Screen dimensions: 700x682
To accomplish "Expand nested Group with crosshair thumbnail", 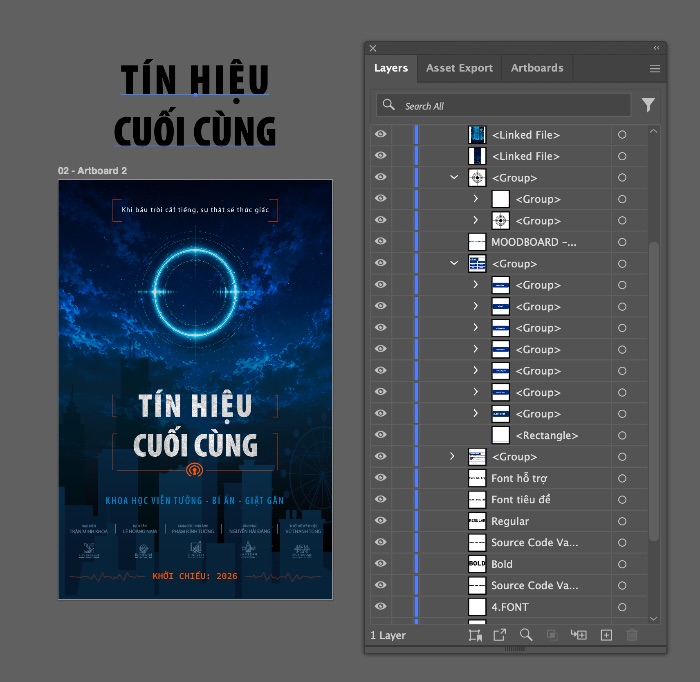I will click(x=475, y=220).
